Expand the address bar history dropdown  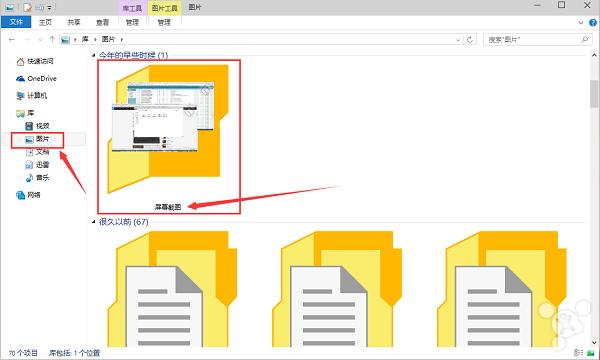pyautogui.click(x=458, y=39)
